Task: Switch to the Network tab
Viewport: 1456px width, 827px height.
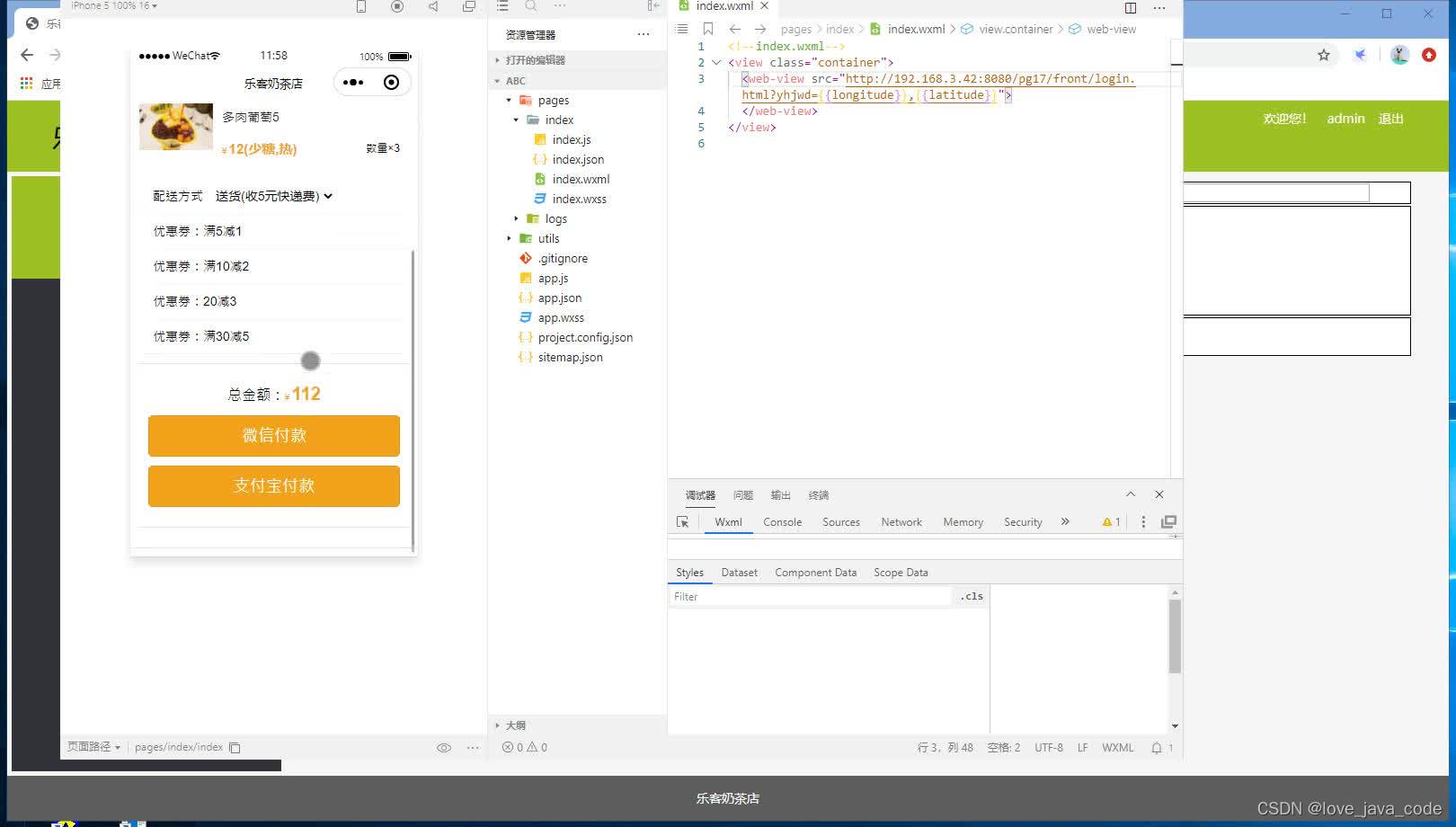Action: tap(901, 522)
